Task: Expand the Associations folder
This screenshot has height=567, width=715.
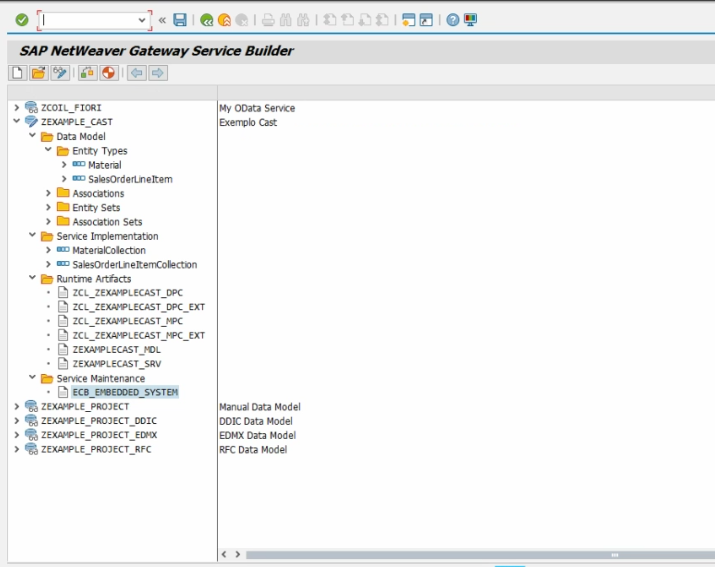Action: click(48, 194)
